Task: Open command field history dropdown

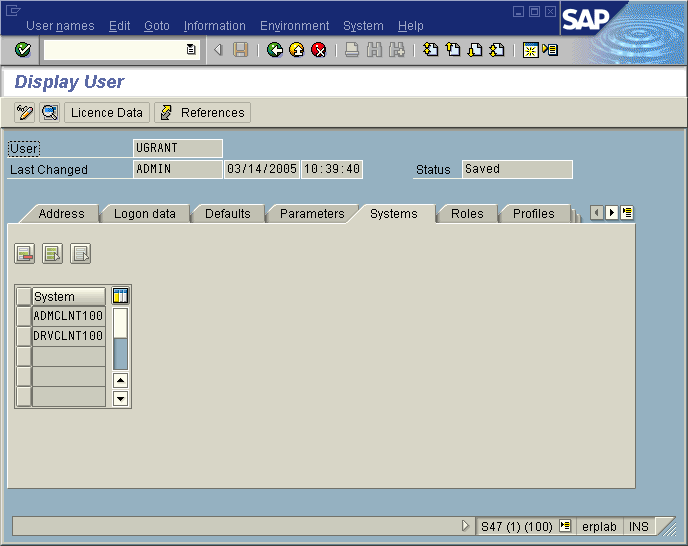Action: (x=191, y=50)
